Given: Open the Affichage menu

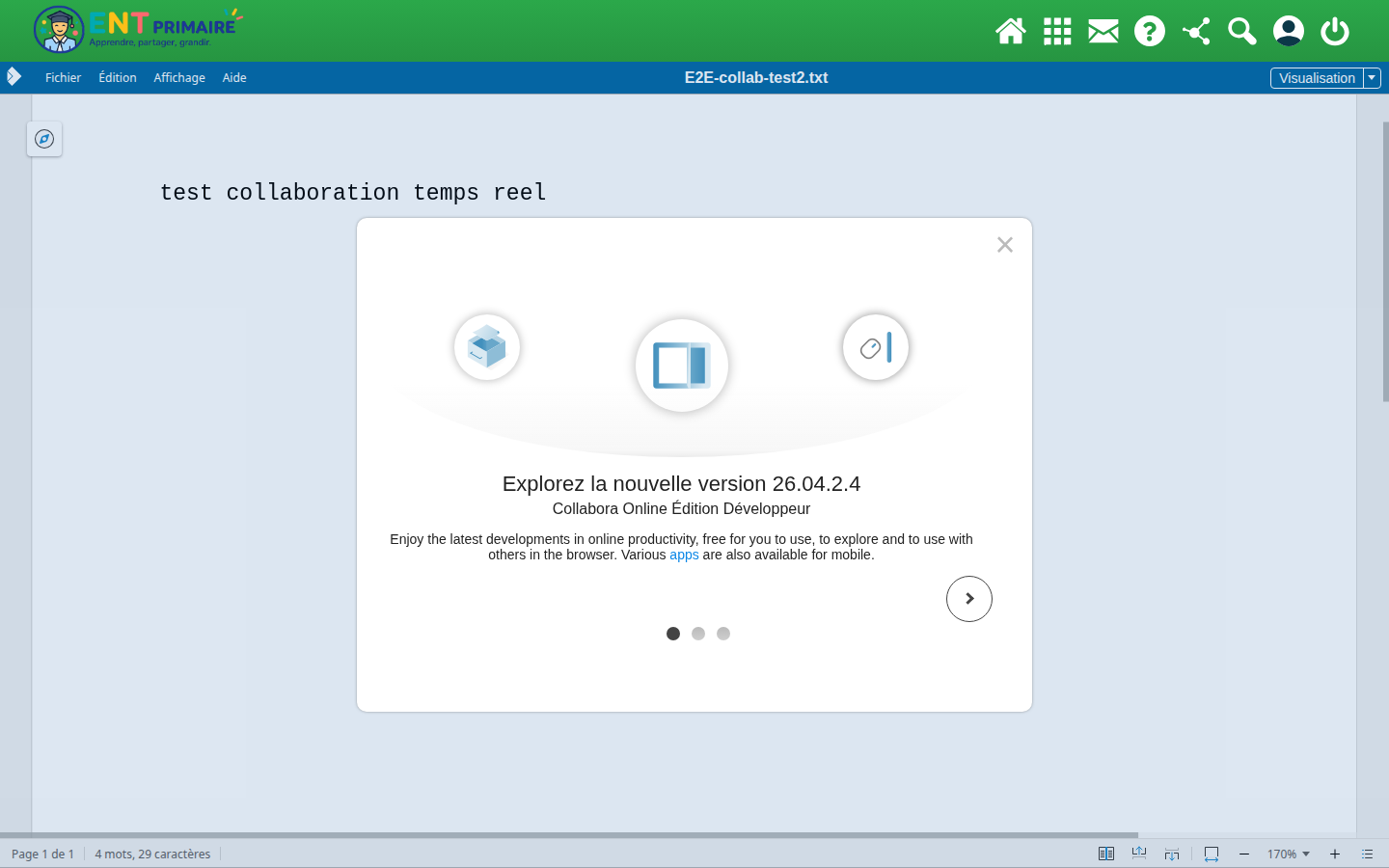Looking at the screenshot, I should 179,78.
